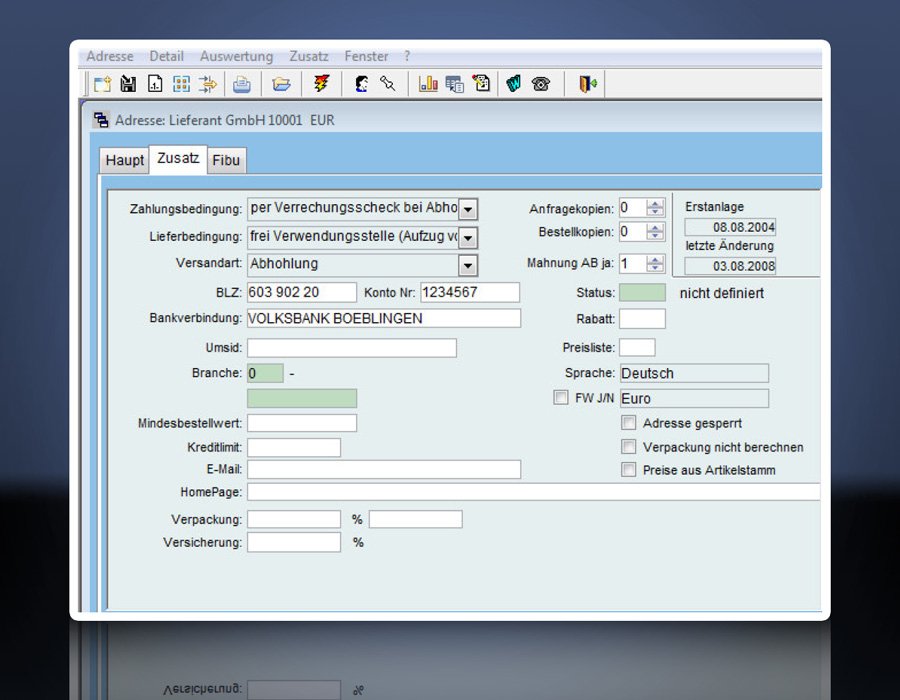This screenshot has width=900, height=700.
Task: Toggle the FW J/N checkbox
Action: pos(561,398)
